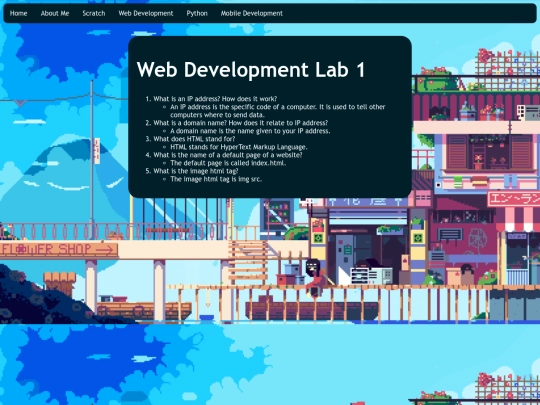This screenshot has height=405, width=540.
Task: Open the Web Development section
Action: pyautogui.click(x=146, y=13)
